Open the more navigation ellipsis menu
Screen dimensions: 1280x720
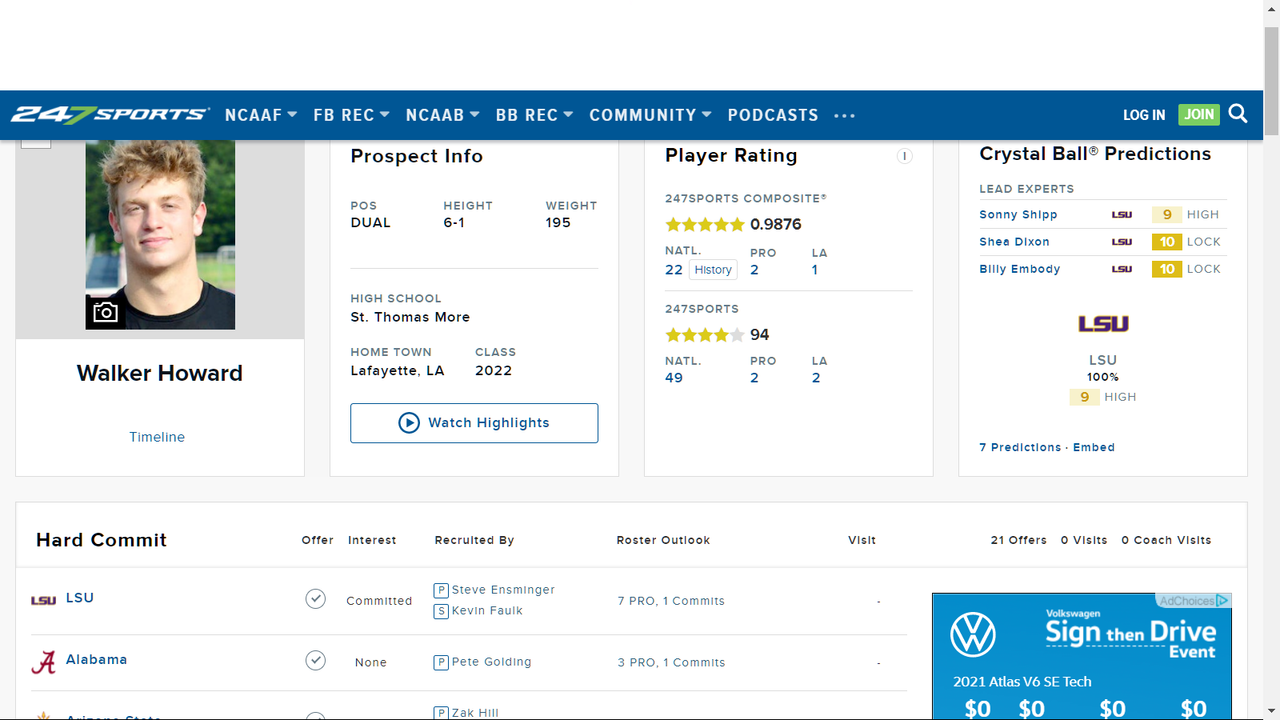pyautogui.click(x=845, y=116)
